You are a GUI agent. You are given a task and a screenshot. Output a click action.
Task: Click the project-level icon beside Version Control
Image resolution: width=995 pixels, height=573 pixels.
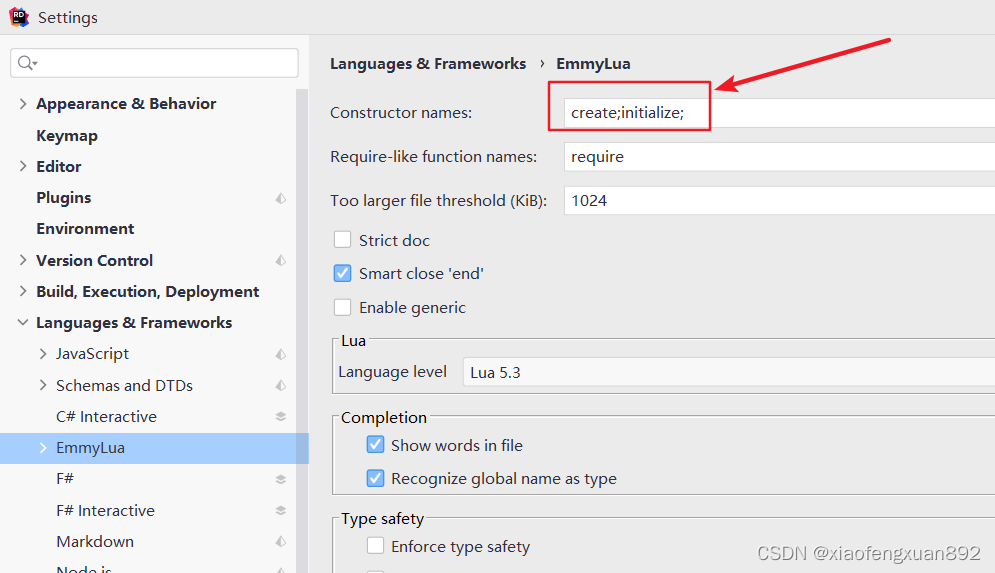pos(280,261)
